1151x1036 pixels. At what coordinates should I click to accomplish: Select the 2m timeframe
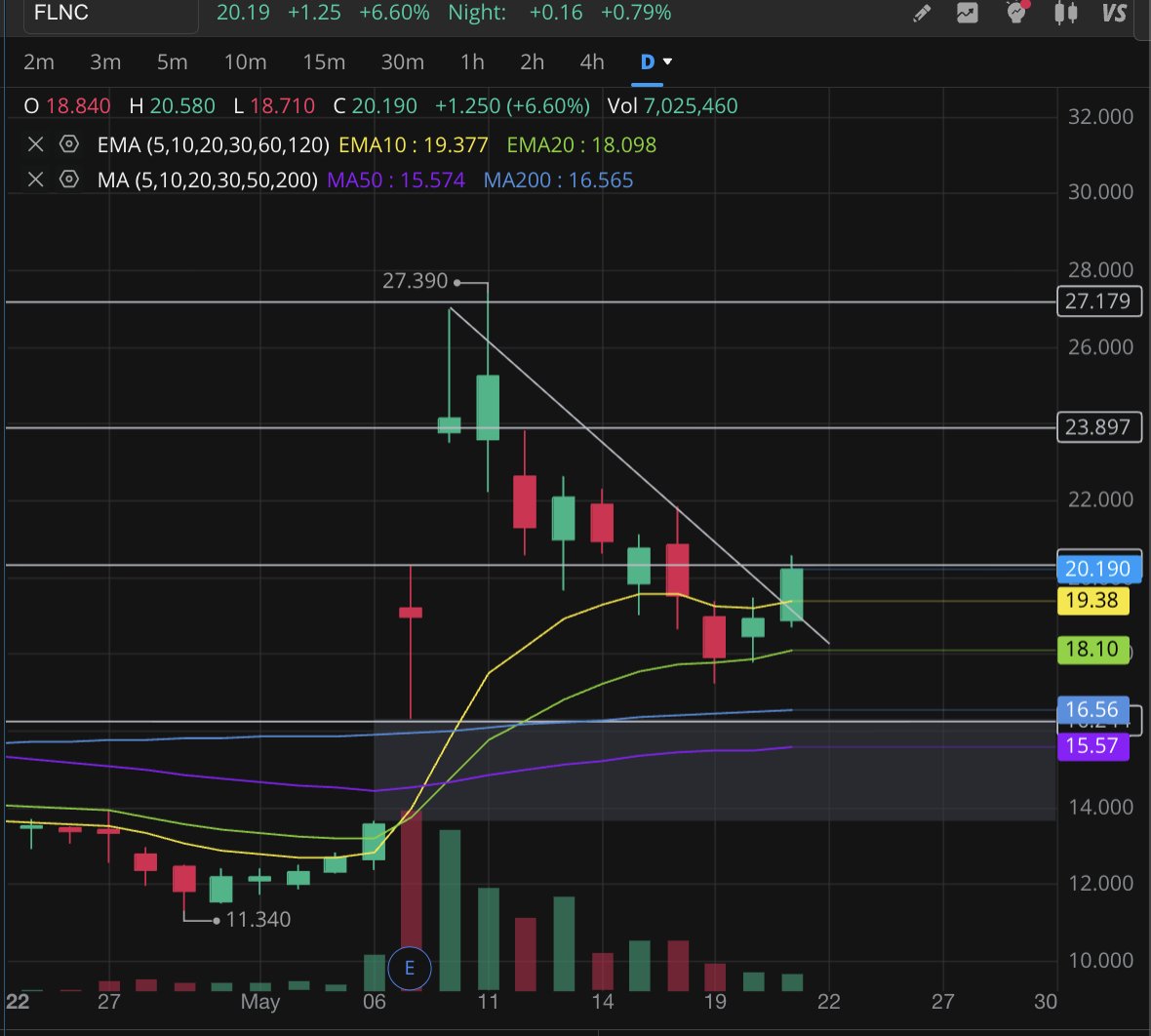(39, 62)
